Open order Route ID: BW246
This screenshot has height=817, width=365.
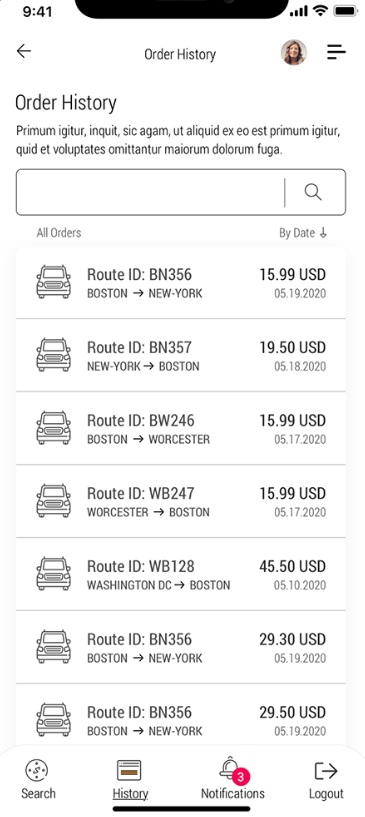[181, 428]
